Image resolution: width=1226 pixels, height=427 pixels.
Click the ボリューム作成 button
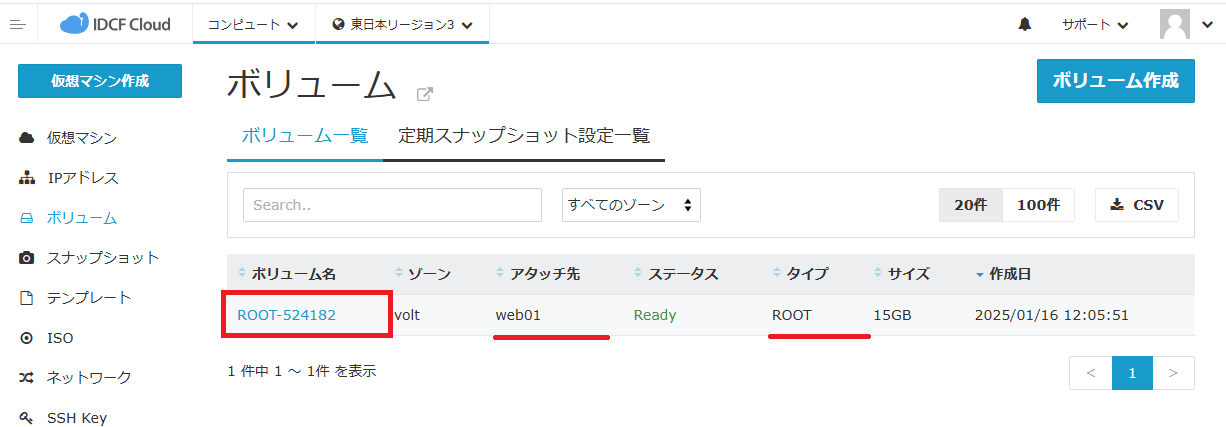point(1115,81)
